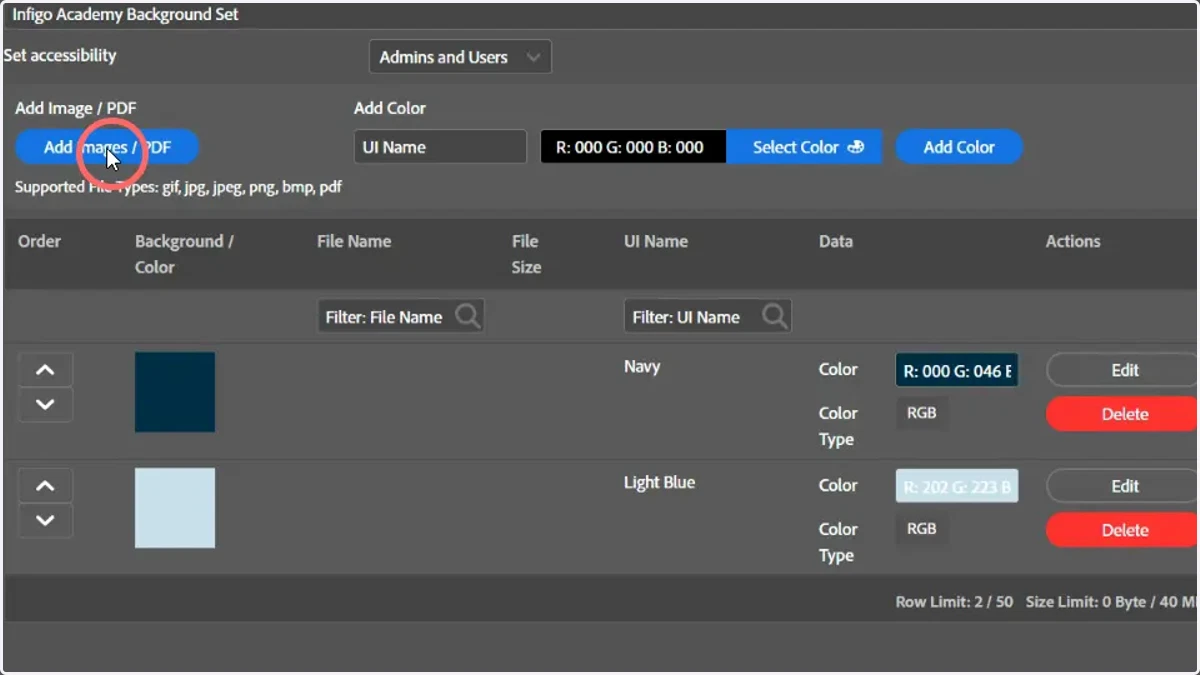Click the Light Blue RGB value field

(957, 486)
